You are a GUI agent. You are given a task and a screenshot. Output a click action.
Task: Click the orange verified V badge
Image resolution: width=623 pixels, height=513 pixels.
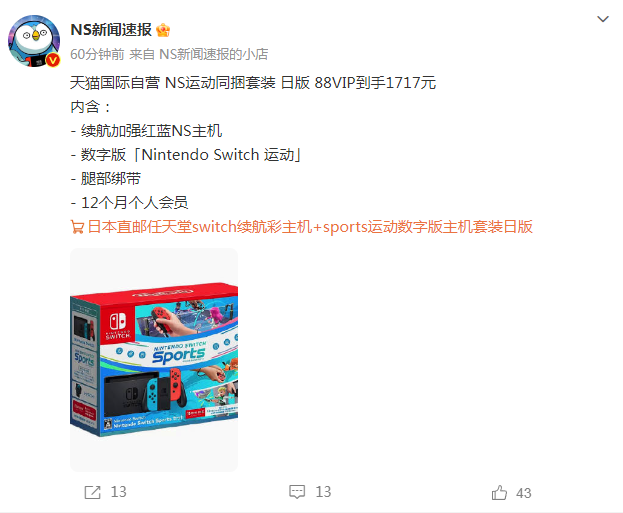click(53, 60)
